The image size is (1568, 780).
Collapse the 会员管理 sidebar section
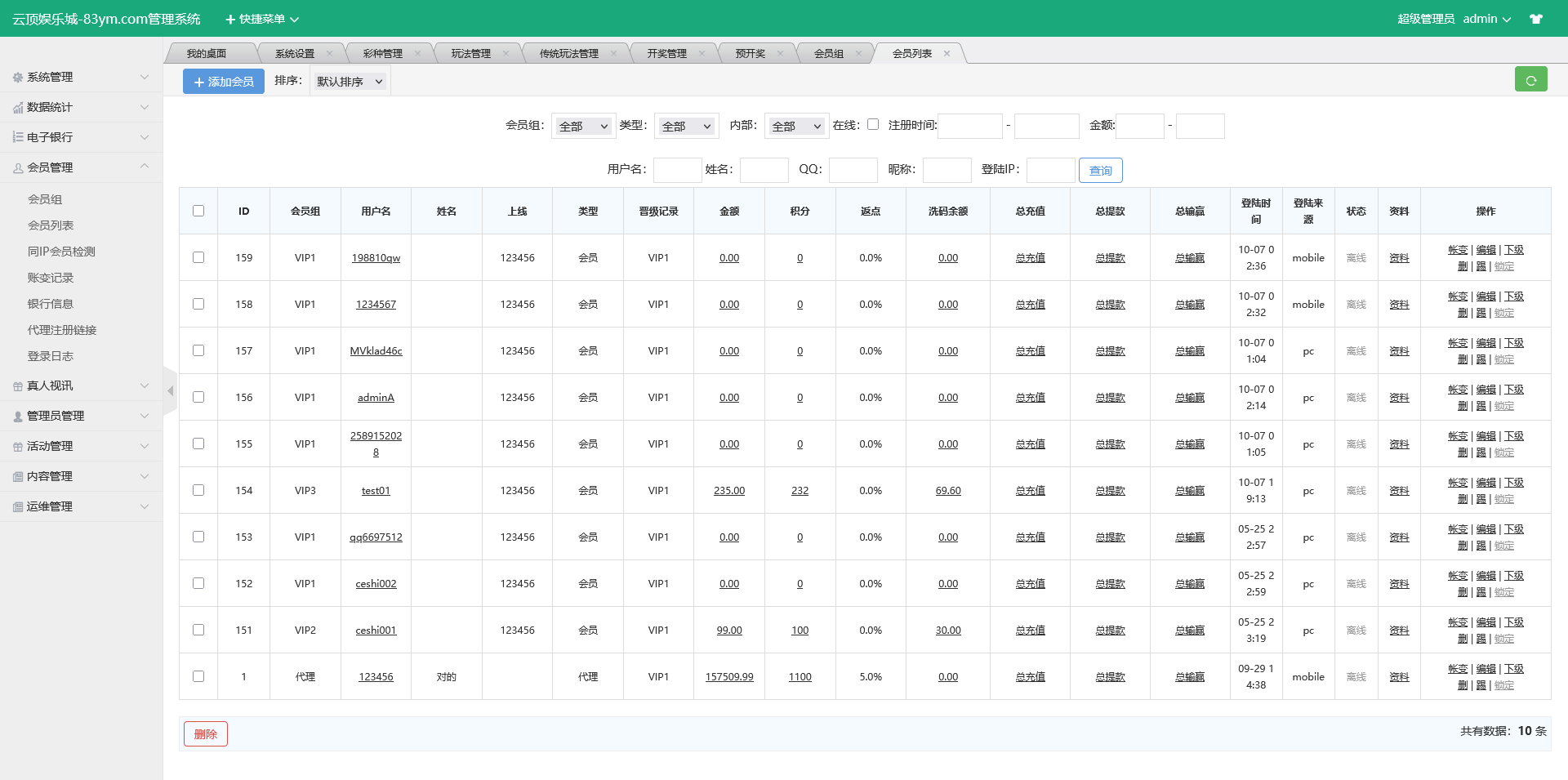[82, 167]
